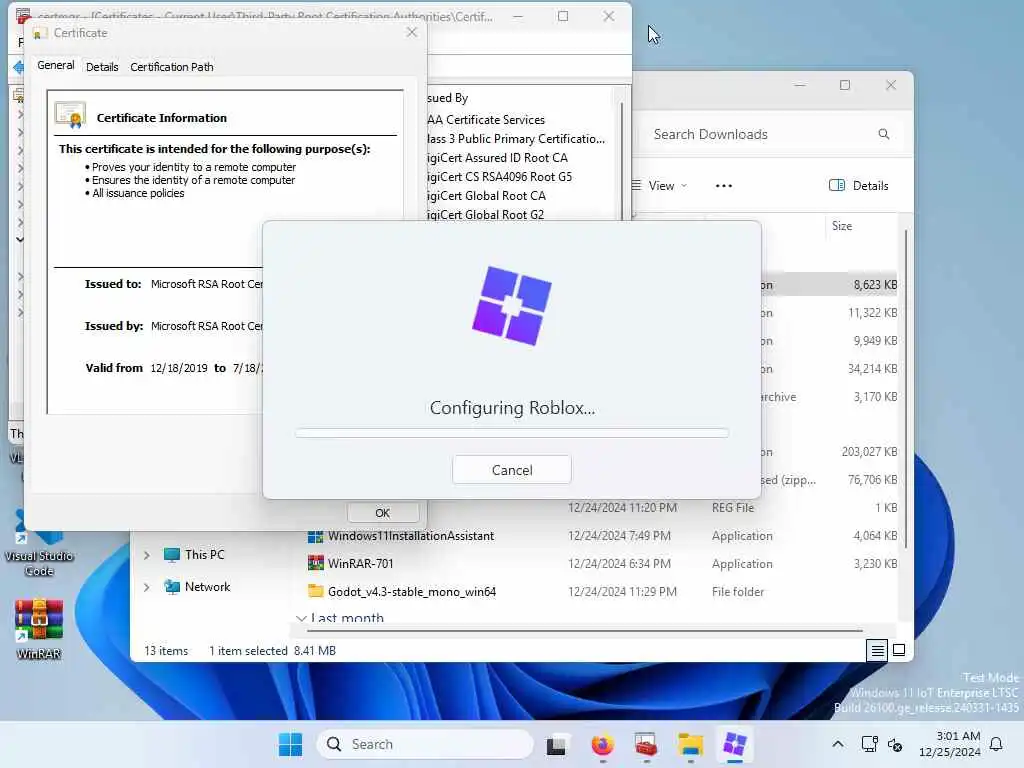This screenshot has height=768, width=1024.
Task: Expand the Network tree node
Action: [147, 587]
